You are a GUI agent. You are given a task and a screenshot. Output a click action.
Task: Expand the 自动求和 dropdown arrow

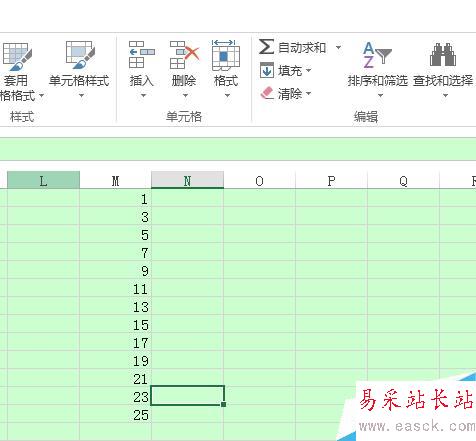[338, 47]
